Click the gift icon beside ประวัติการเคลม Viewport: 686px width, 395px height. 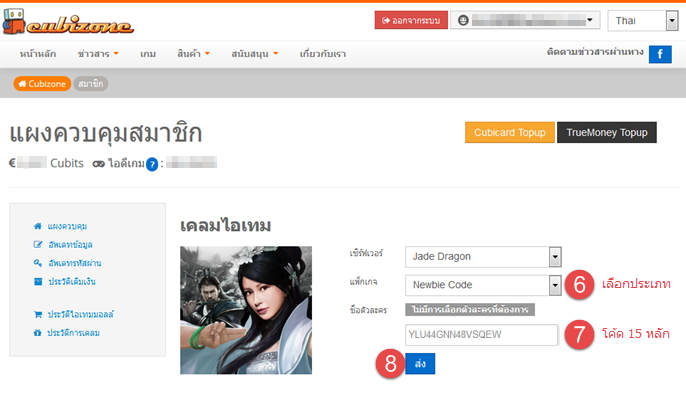(38, 333)
